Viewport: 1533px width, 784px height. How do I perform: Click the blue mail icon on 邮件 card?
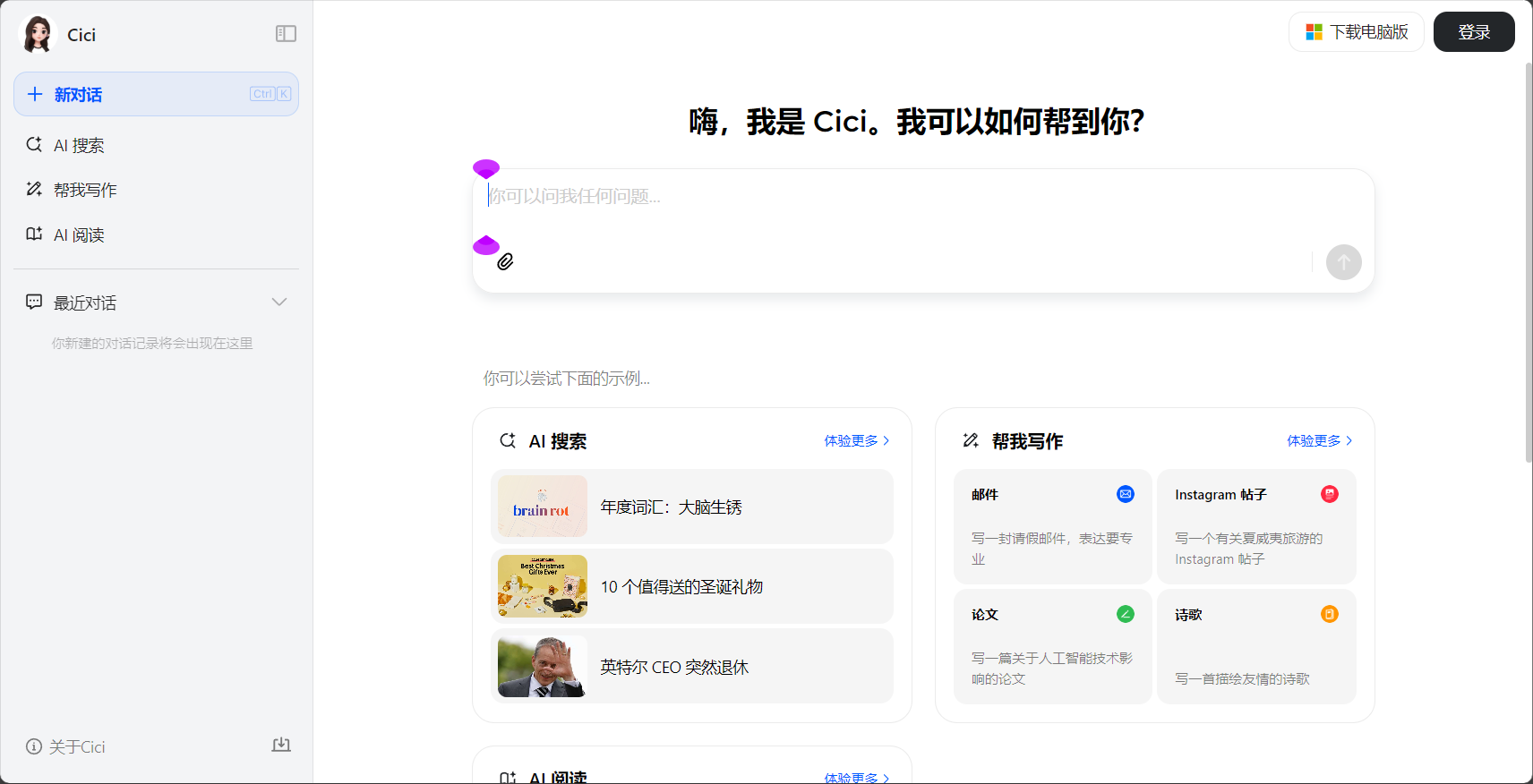click(x=1126, y=494)
